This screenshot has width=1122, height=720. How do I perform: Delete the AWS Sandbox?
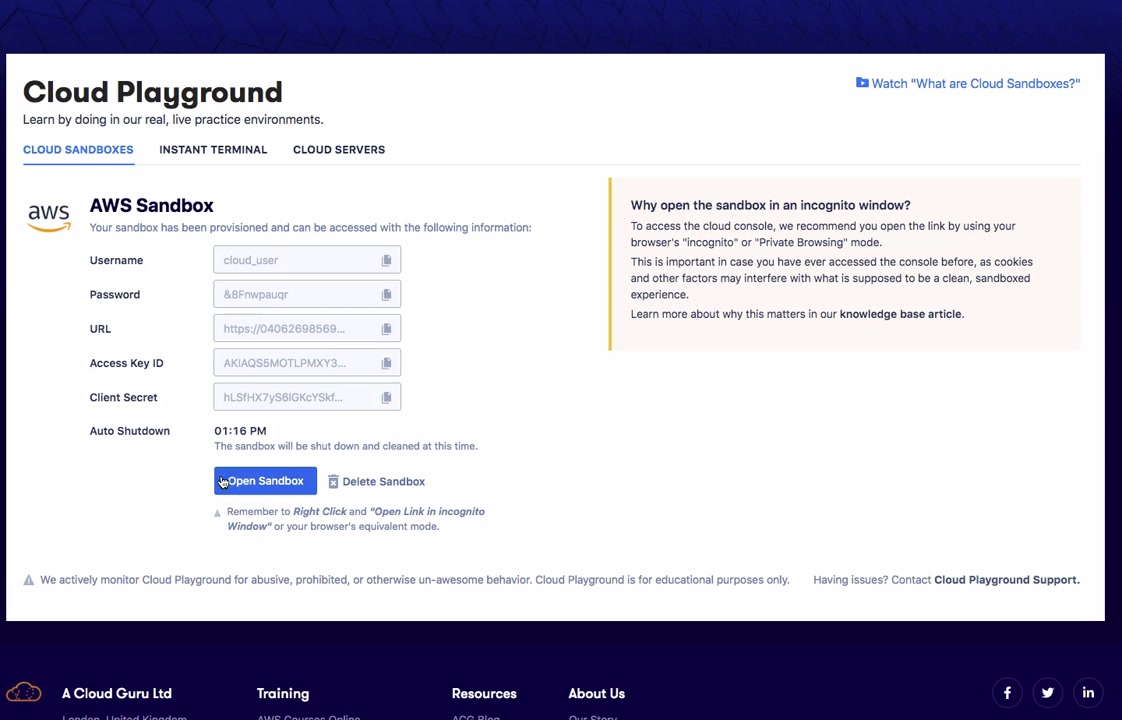click(376, 482)
